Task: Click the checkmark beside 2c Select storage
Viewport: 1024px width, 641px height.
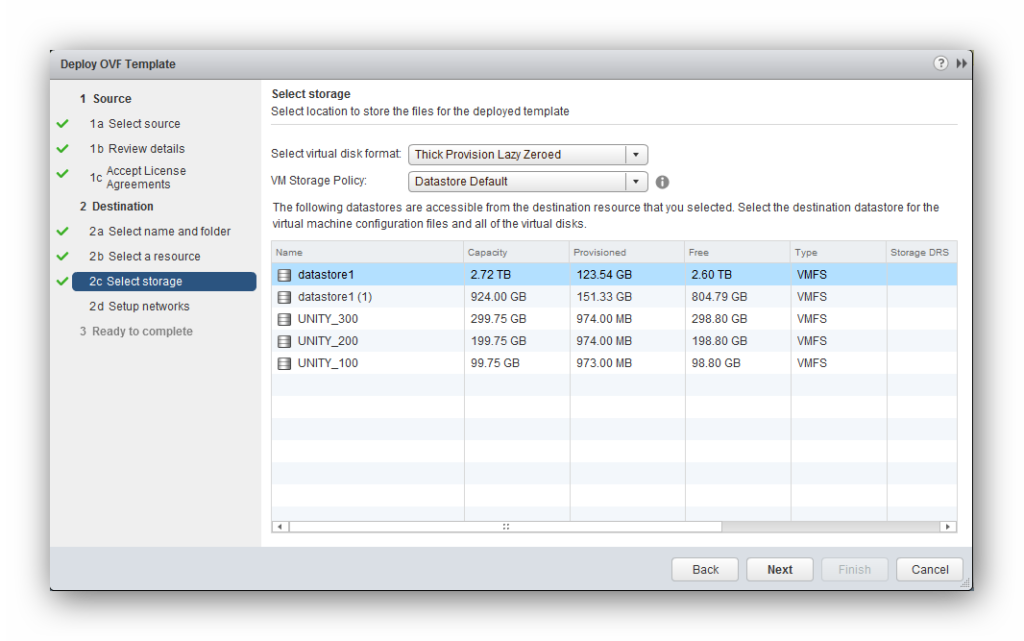Action: [x=61, y=281]
